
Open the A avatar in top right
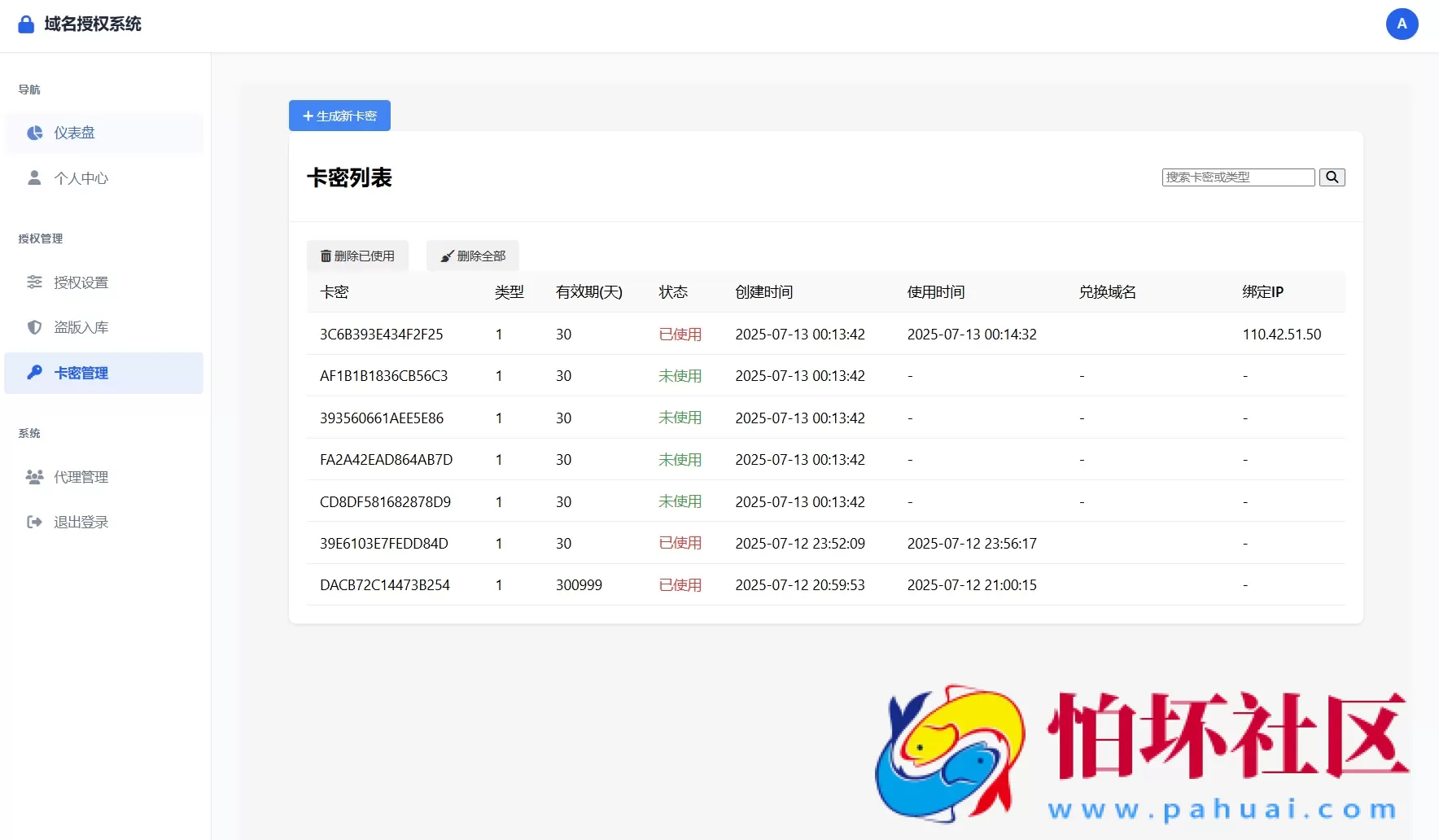point(1402,24)
